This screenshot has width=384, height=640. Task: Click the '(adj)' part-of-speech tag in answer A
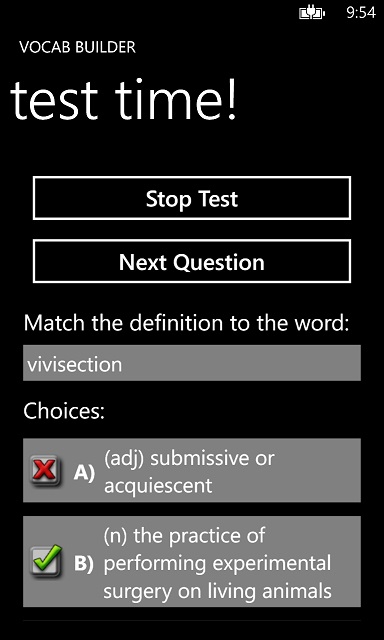tap(124, 459)
